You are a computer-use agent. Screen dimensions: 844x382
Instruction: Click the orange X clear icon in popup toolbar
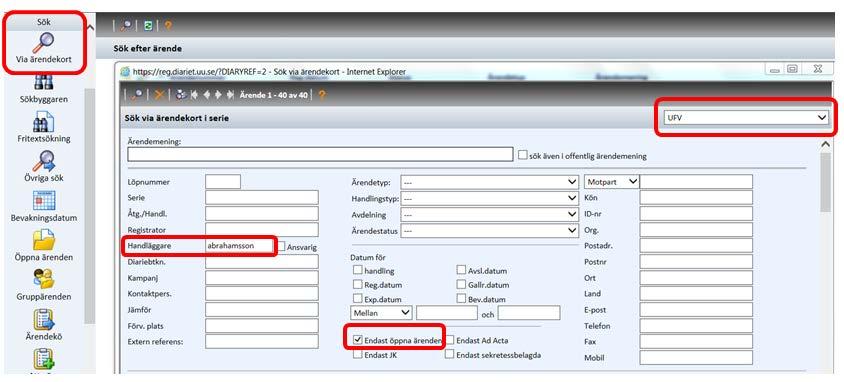[x=159, y=94]
